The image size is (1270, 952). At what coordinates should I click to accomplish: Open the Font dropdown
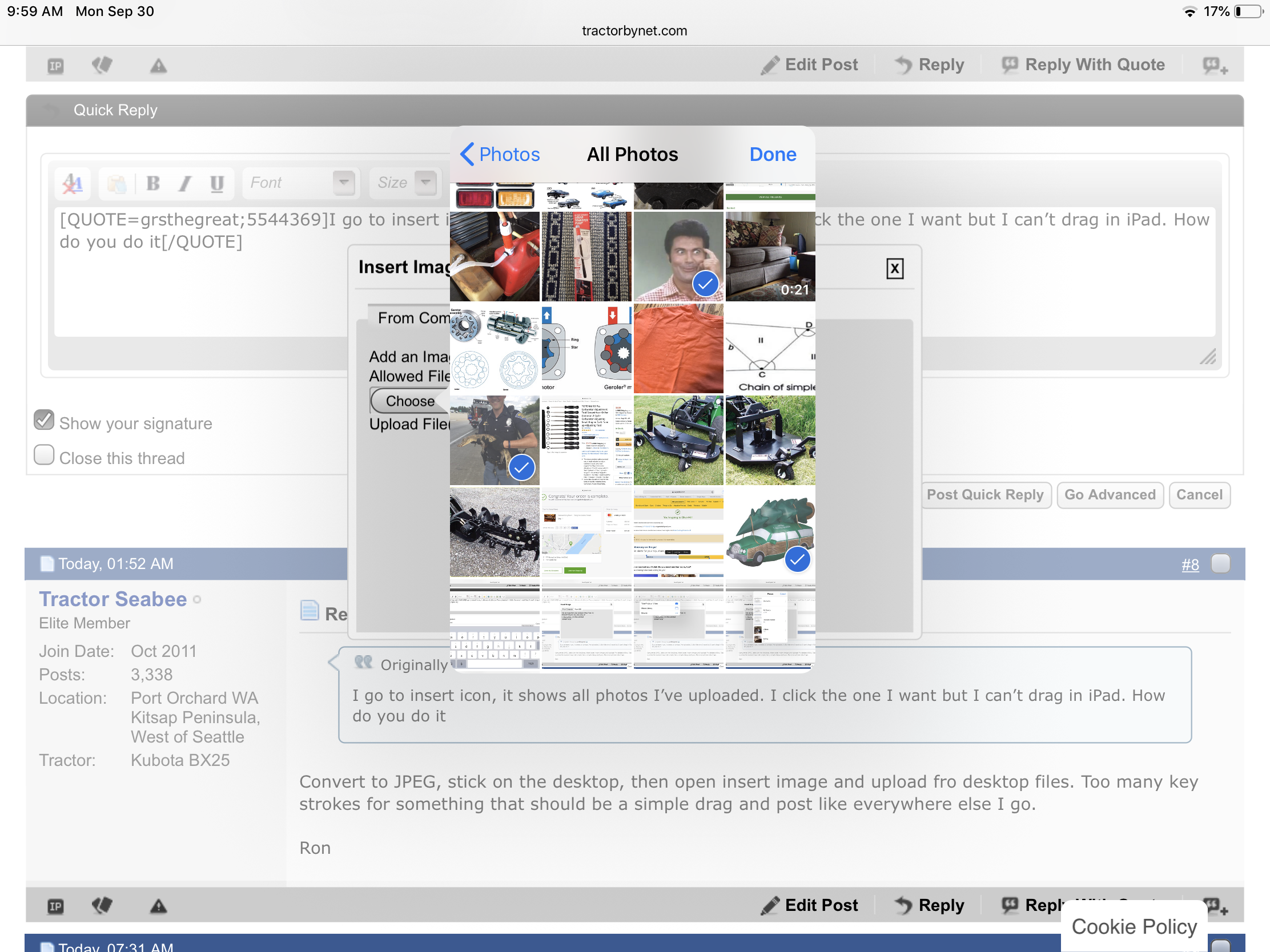343,183
